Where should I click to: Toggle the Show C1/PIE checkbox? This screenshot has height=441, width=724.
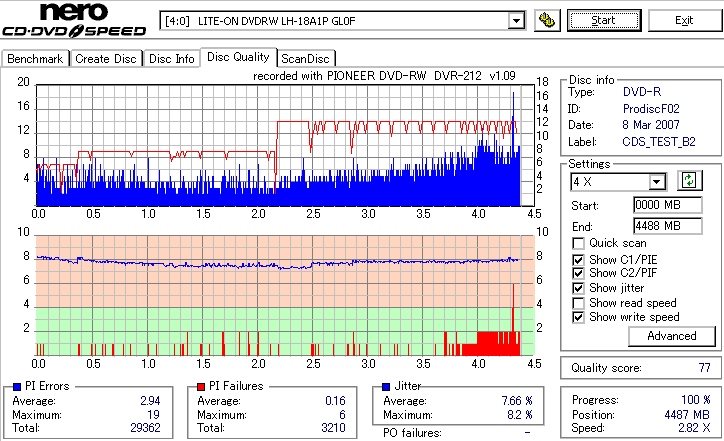pos(578,260)
